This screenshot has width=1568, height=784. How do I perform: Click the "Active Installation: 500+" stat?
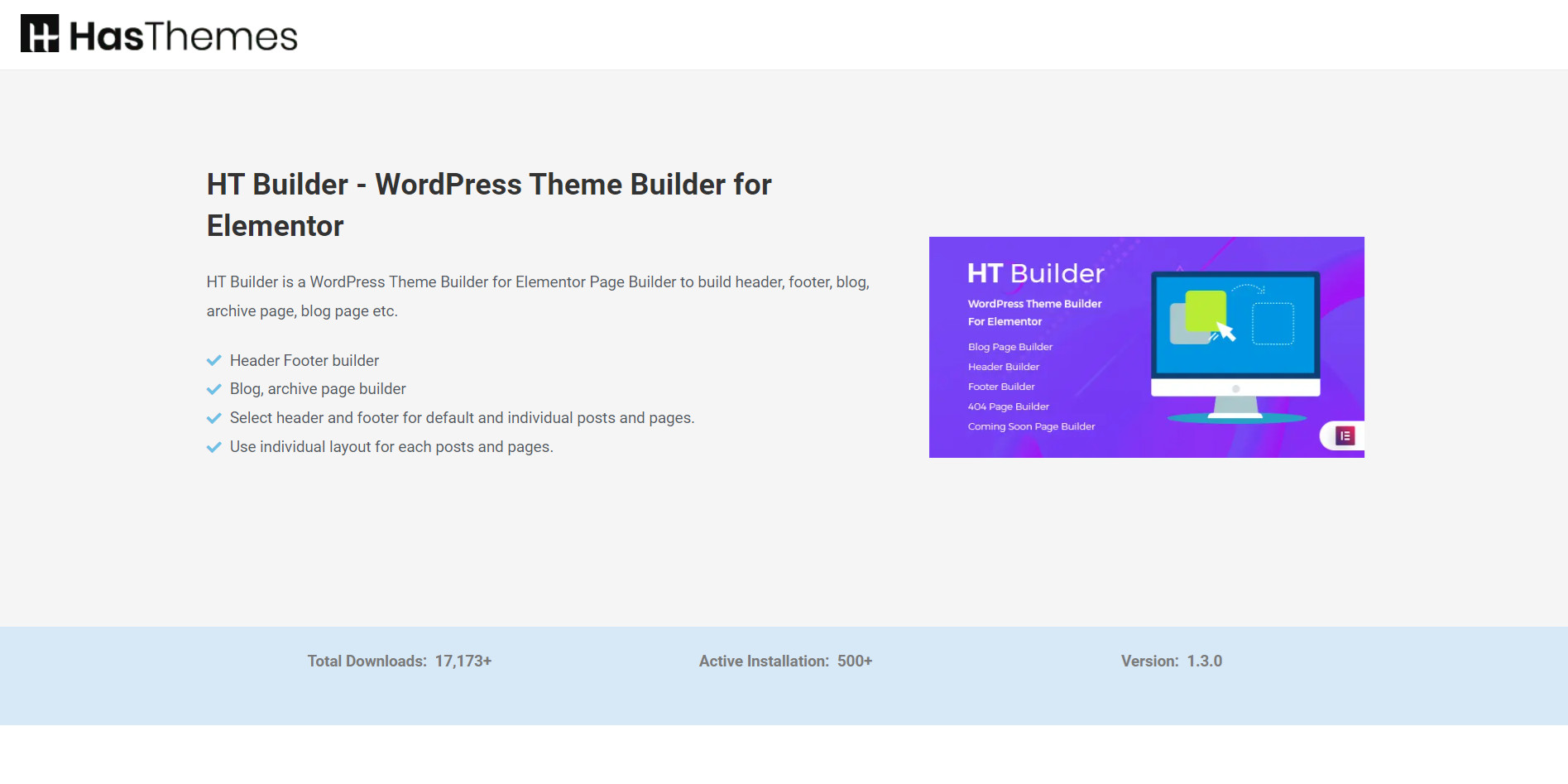click(785, 661)
